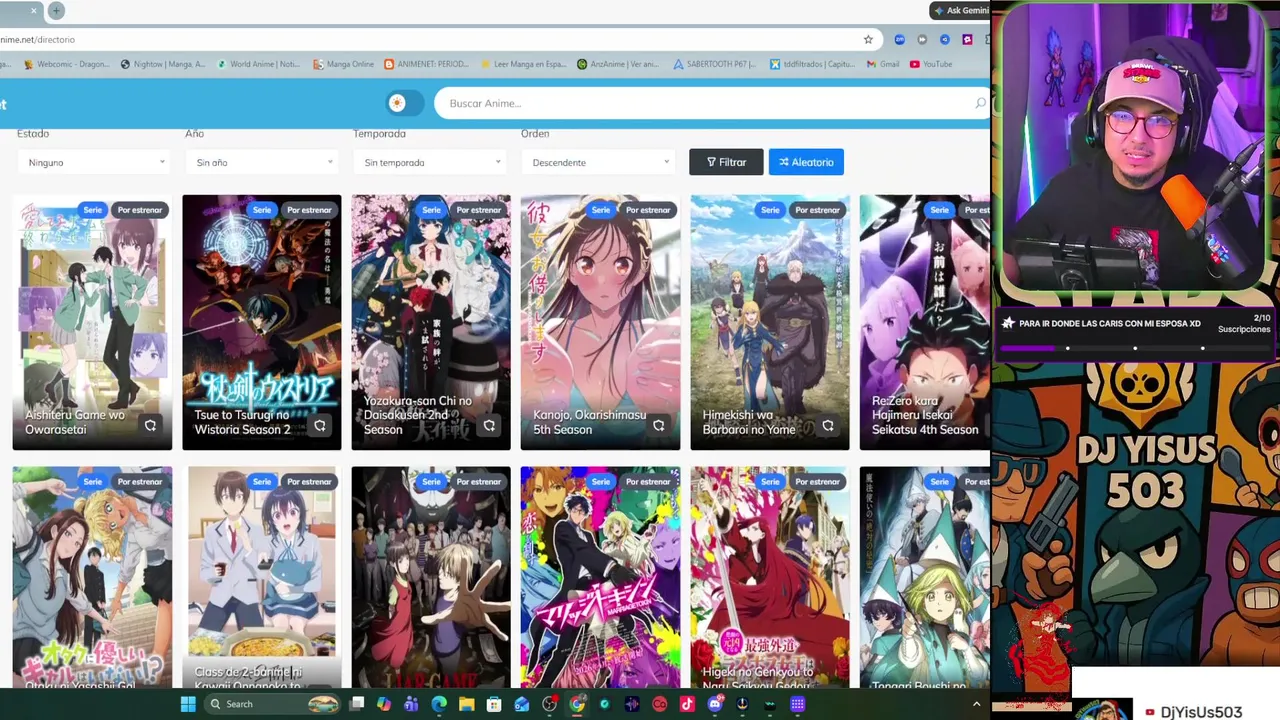Toggle the light/dark theme switch
Viewport: 1280px width, 720px height.
pos(405,103)
